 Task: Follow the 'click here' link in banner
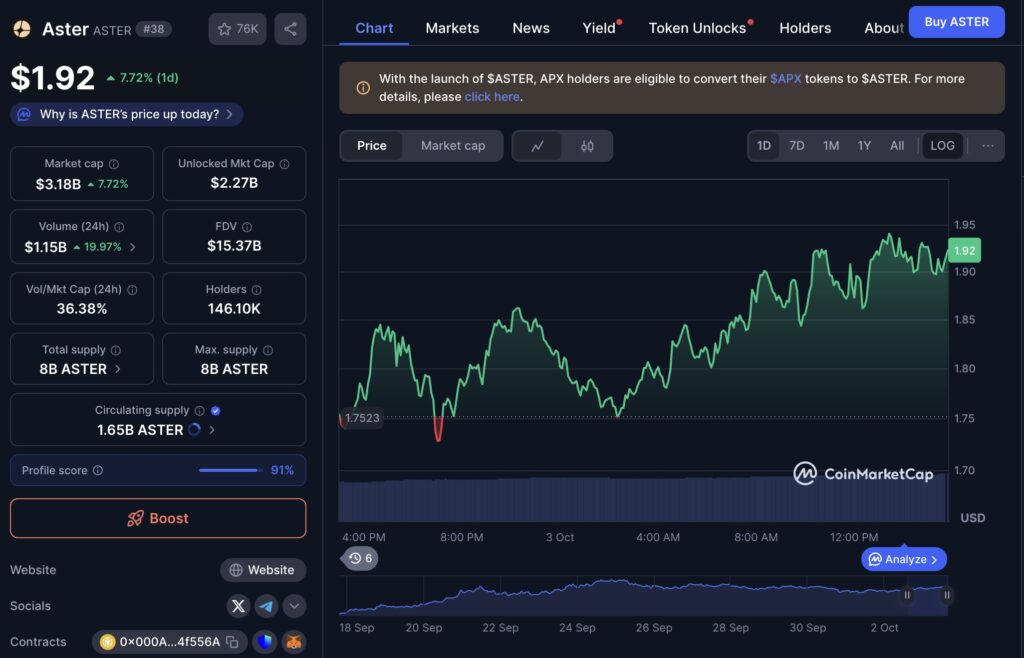492,97
